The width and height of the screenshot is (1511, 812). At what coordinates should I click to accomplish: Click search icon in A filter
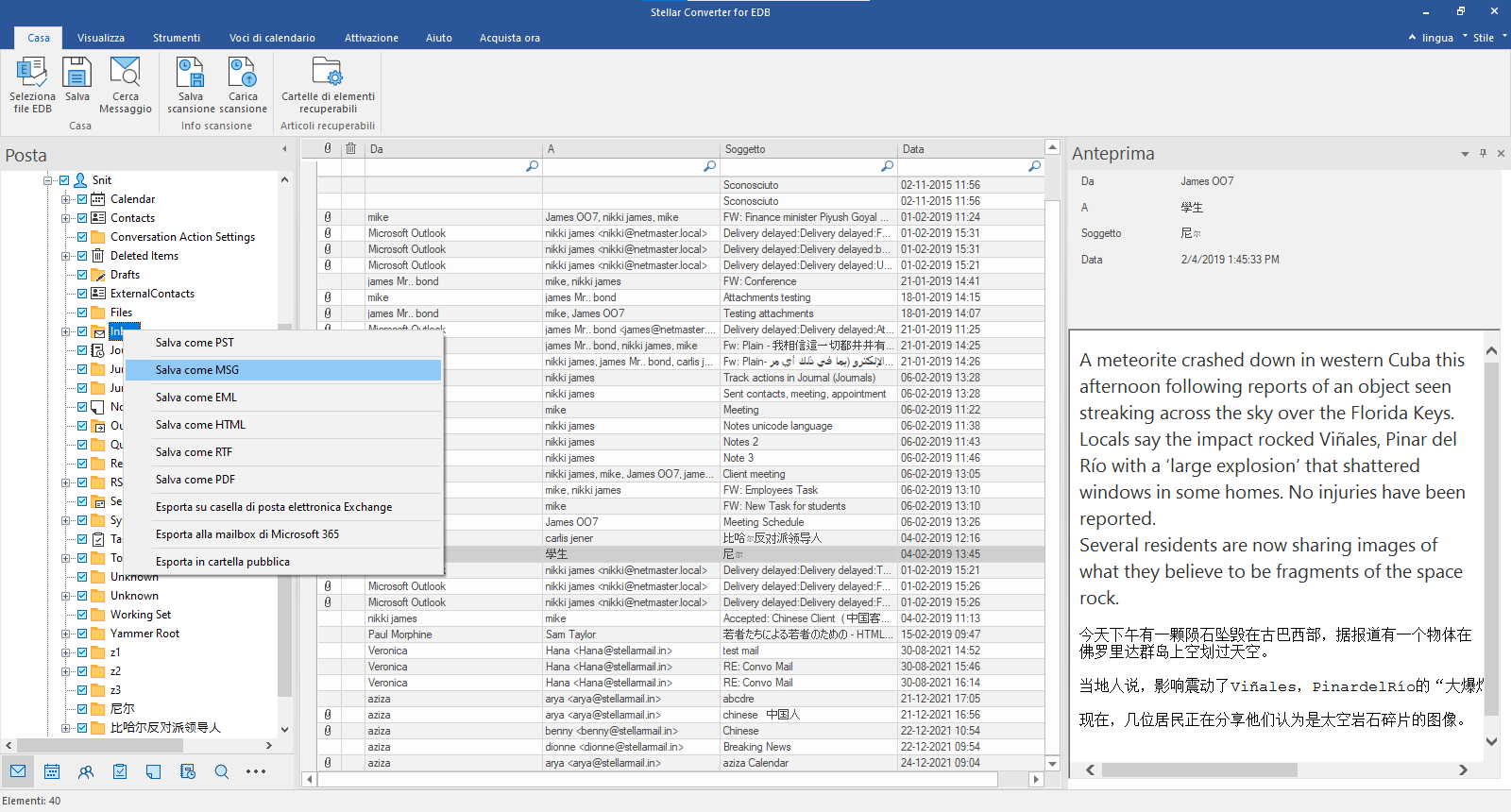click(710, 166)
